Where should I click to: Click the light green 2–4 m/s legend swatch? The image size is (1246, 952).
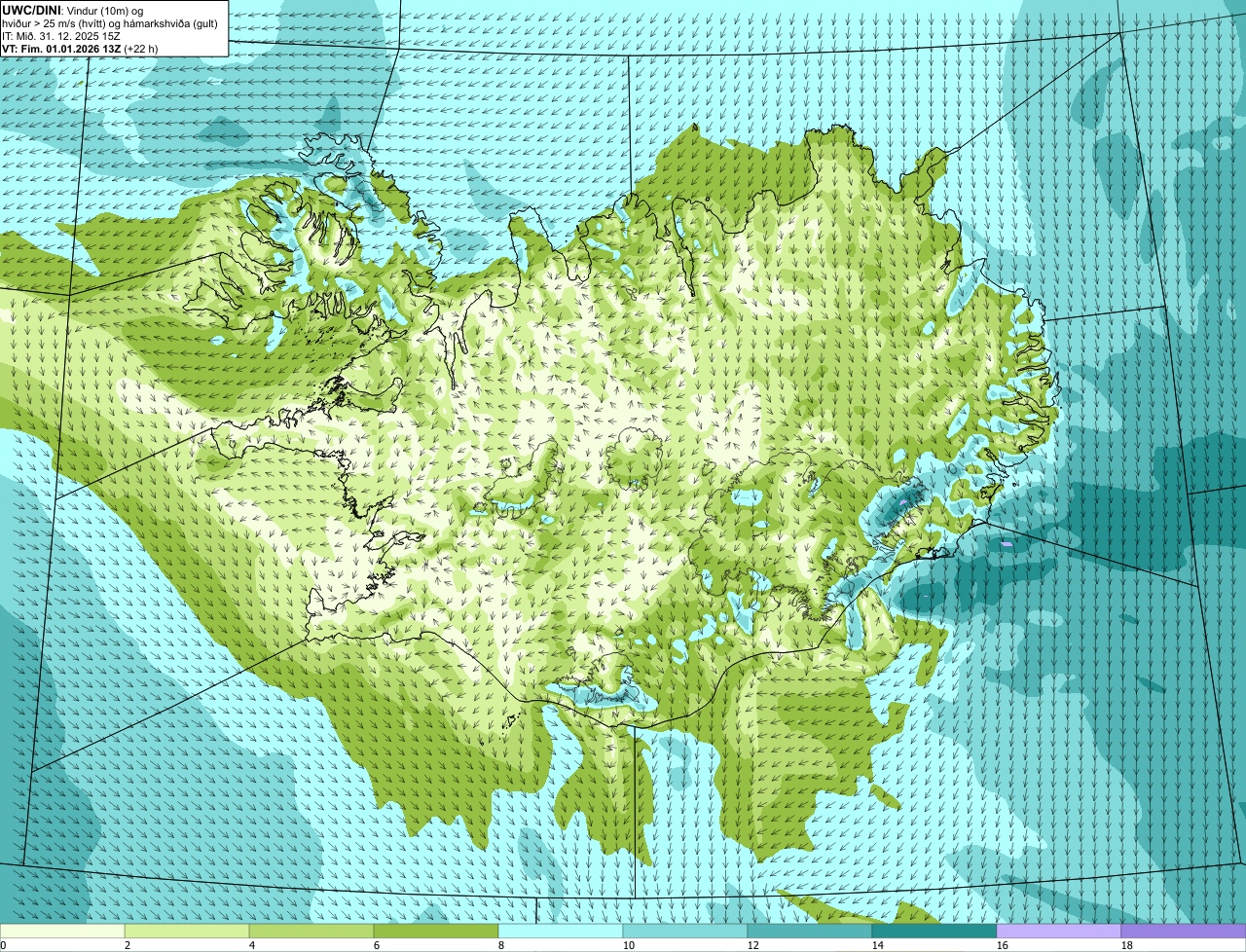coord(187,931)
